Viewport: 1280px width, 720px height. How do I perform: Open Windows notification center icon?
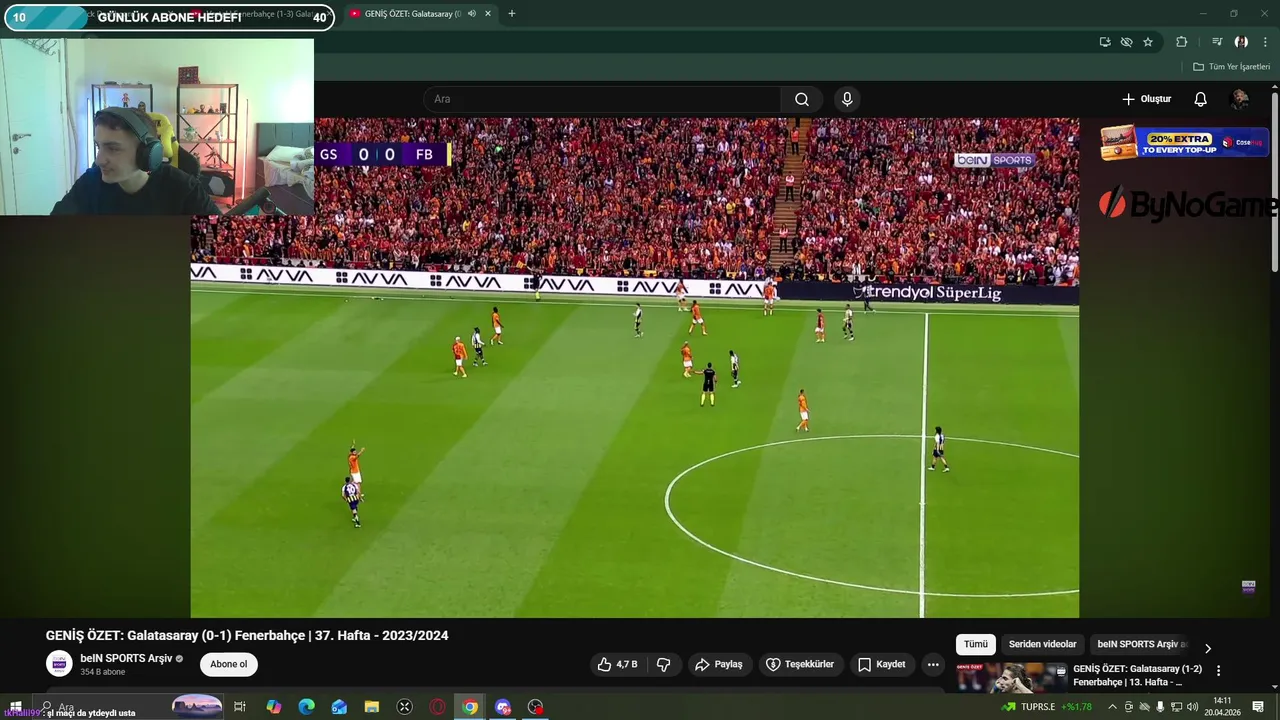[x=1258, y=707]
